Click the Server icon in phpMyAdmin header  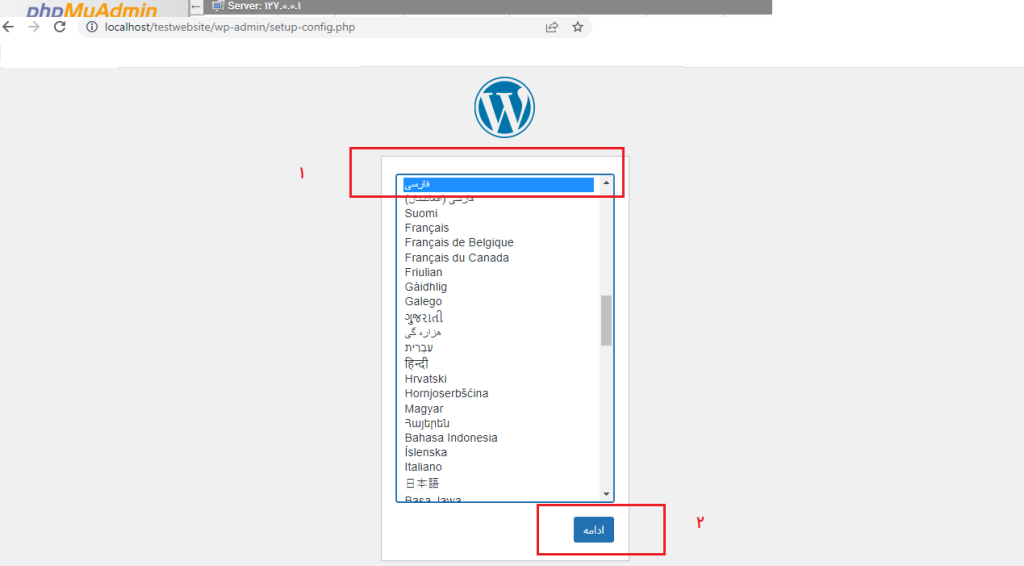coord(217,6)
